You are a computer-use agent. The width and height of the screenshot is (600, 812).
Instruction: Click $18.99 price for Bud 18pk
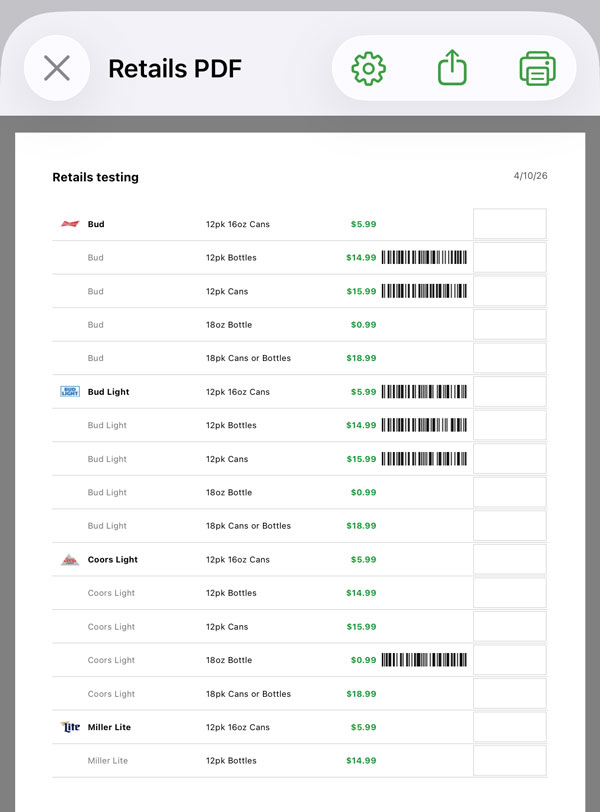(361, 358)
